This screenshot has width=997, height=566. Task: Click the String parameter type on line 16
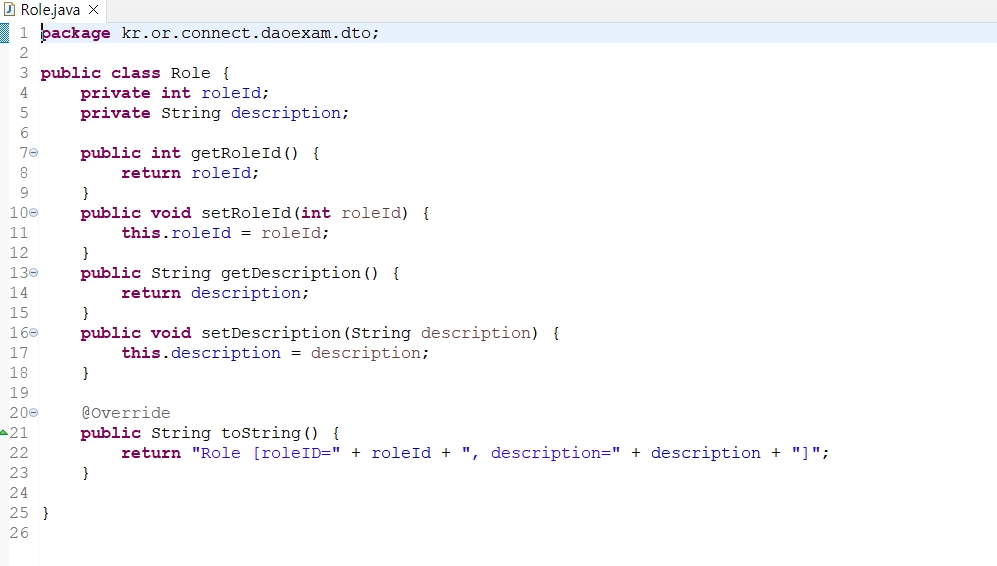[381, 333]
